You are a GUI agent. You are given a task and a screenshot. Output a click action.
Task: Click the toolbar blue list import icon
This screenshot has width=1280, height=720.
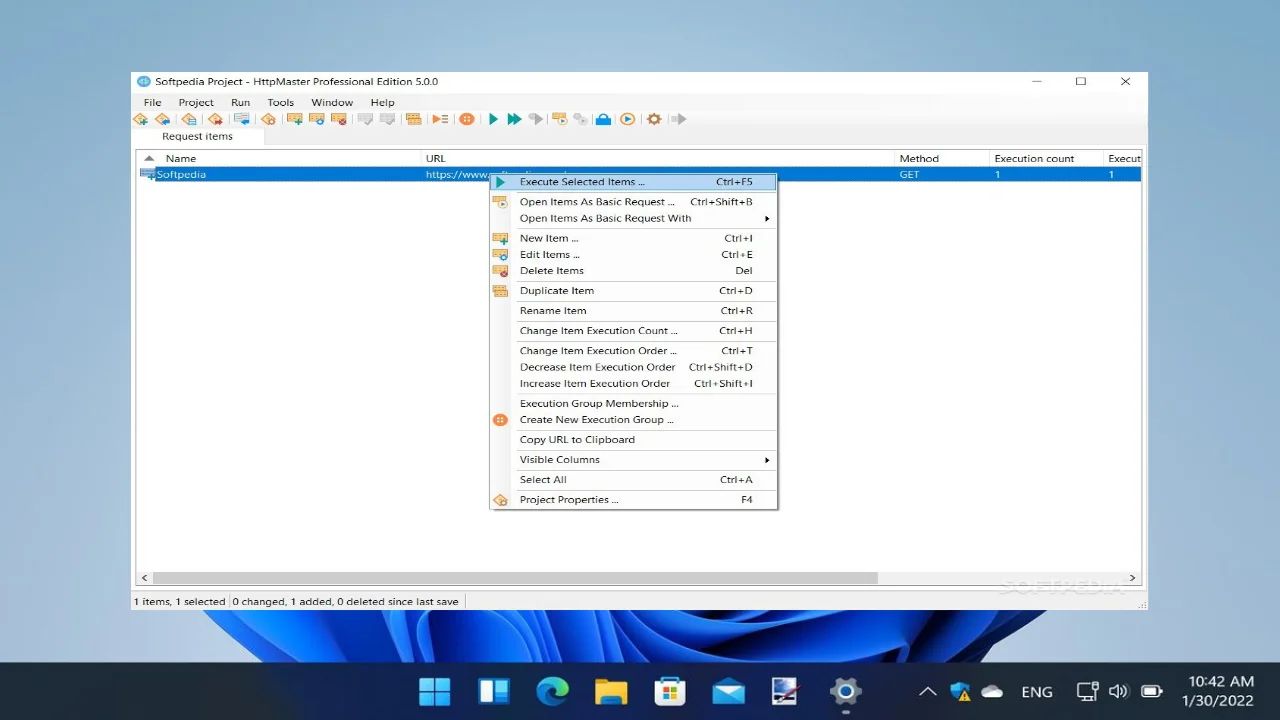[241, 119]
